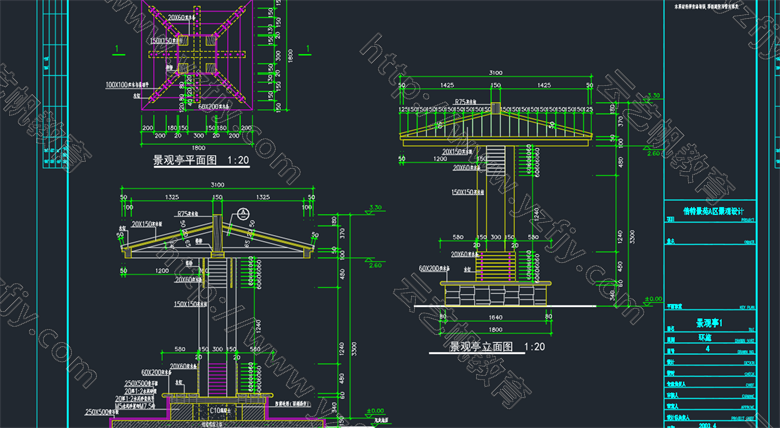
Task: Select the '3.30' level marker beside the section
Action: click(x=376, y=208)
